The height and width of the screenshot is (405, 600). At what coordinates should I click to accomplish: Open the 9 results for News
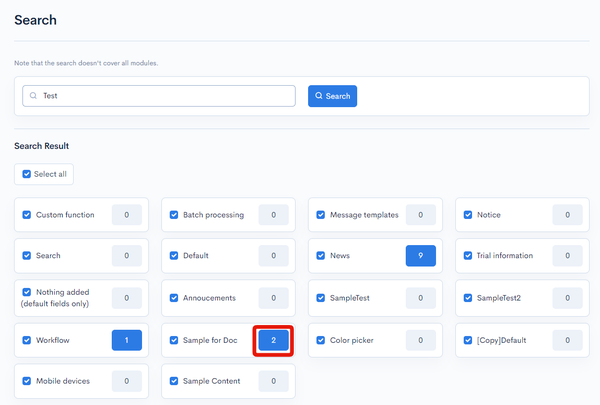pos(421,255)
